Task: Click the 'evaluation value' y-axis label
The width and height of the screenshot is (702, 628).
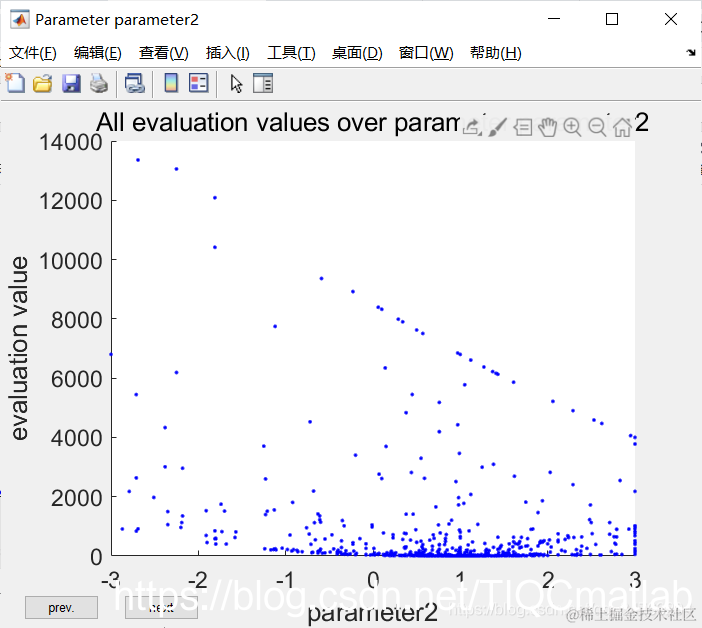Action: coord(19,348)
